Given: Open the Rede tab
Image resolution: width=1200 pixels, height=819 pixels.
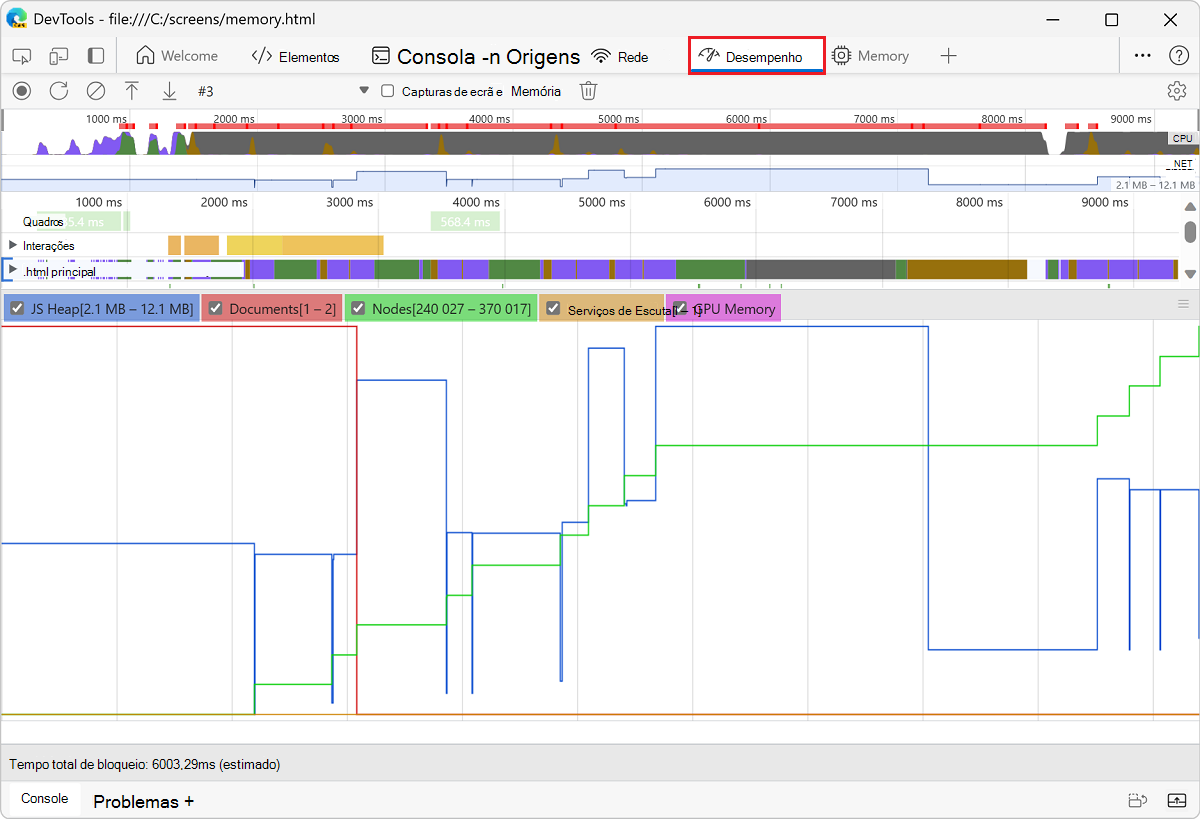Looking at the screenshot, I should 620,56.
